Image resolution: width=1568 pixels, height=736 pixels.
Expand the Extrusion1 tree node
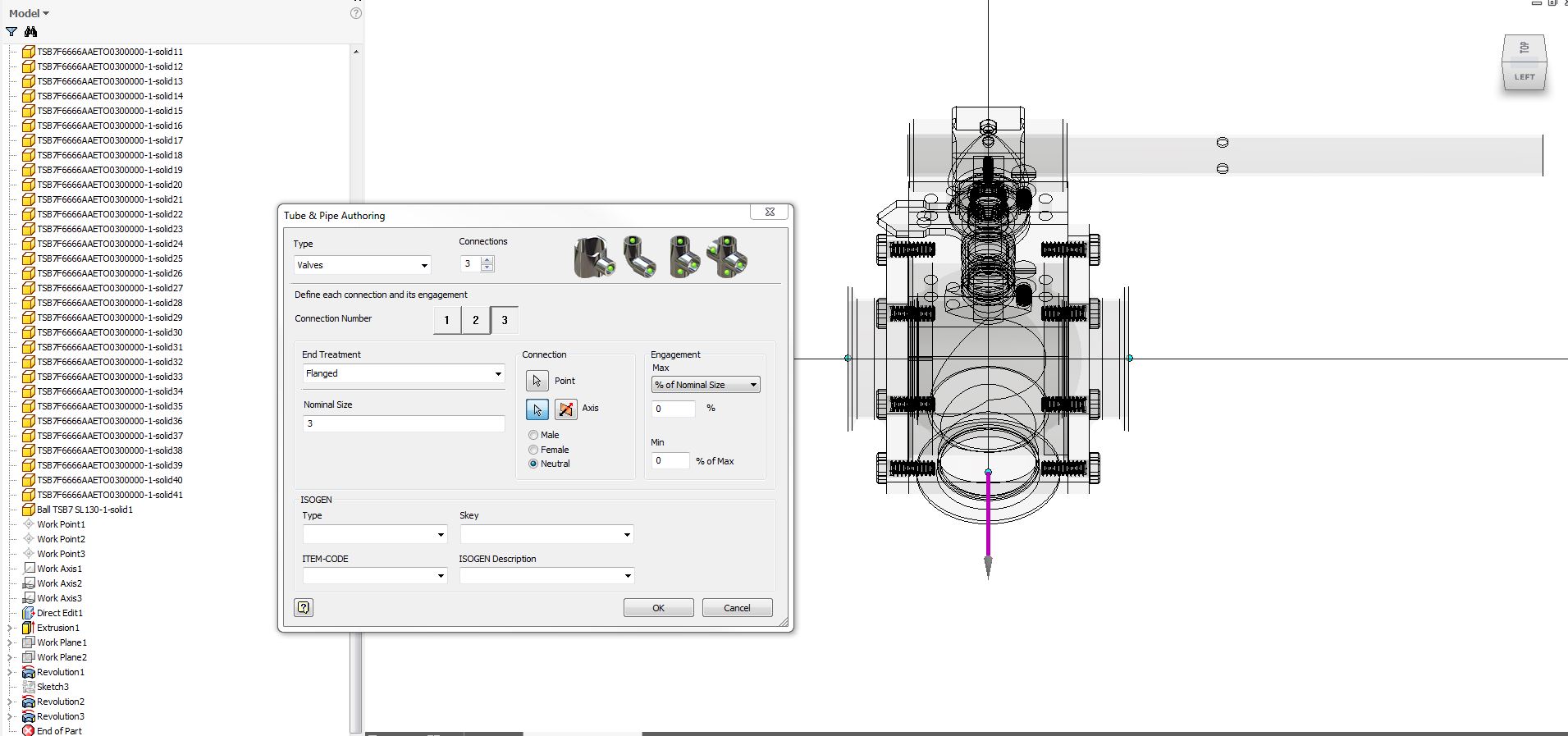(x=10, y=628)
